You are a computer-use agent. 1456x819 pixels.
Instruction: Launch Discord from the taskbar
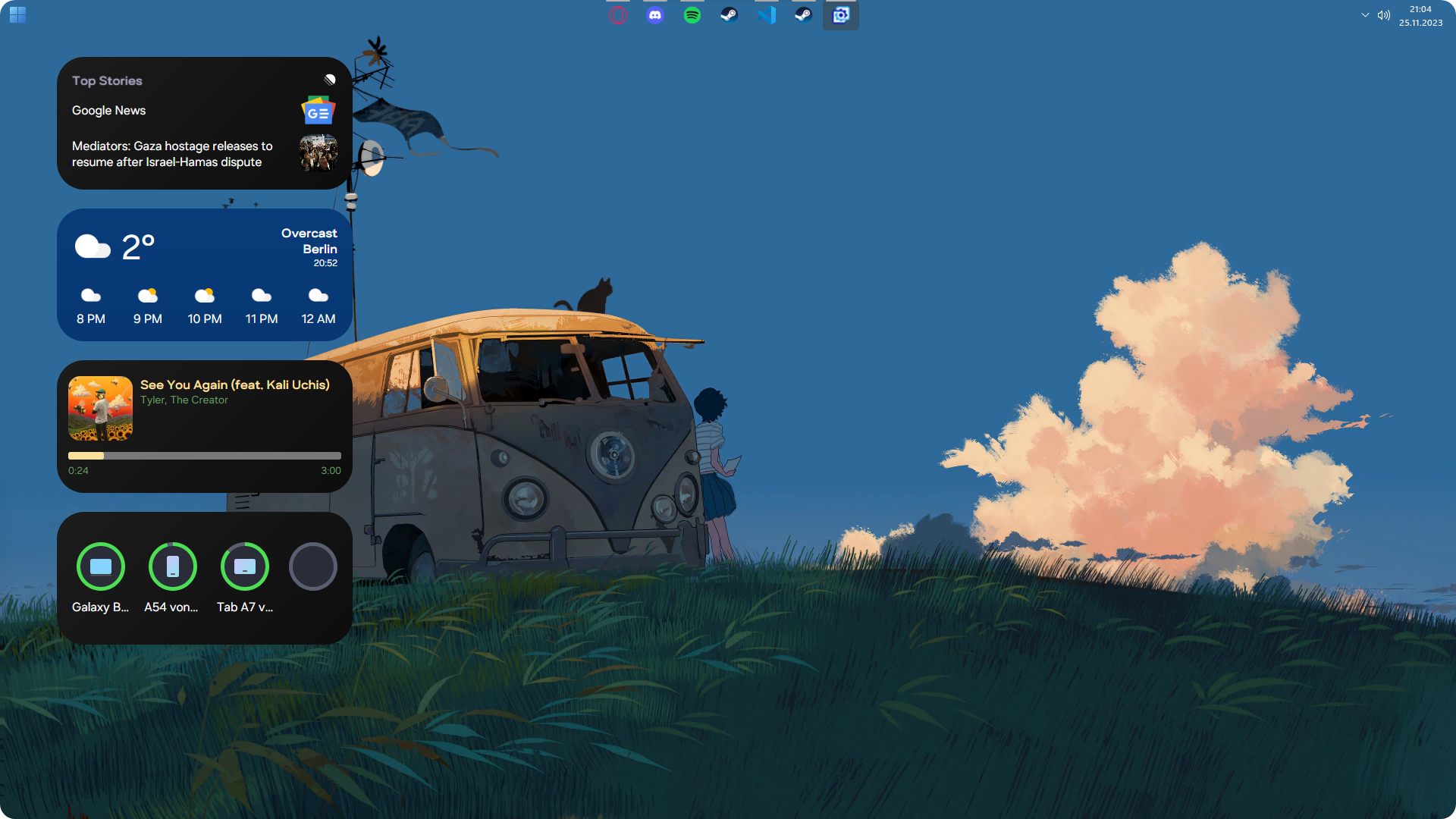tap(655, 15)
